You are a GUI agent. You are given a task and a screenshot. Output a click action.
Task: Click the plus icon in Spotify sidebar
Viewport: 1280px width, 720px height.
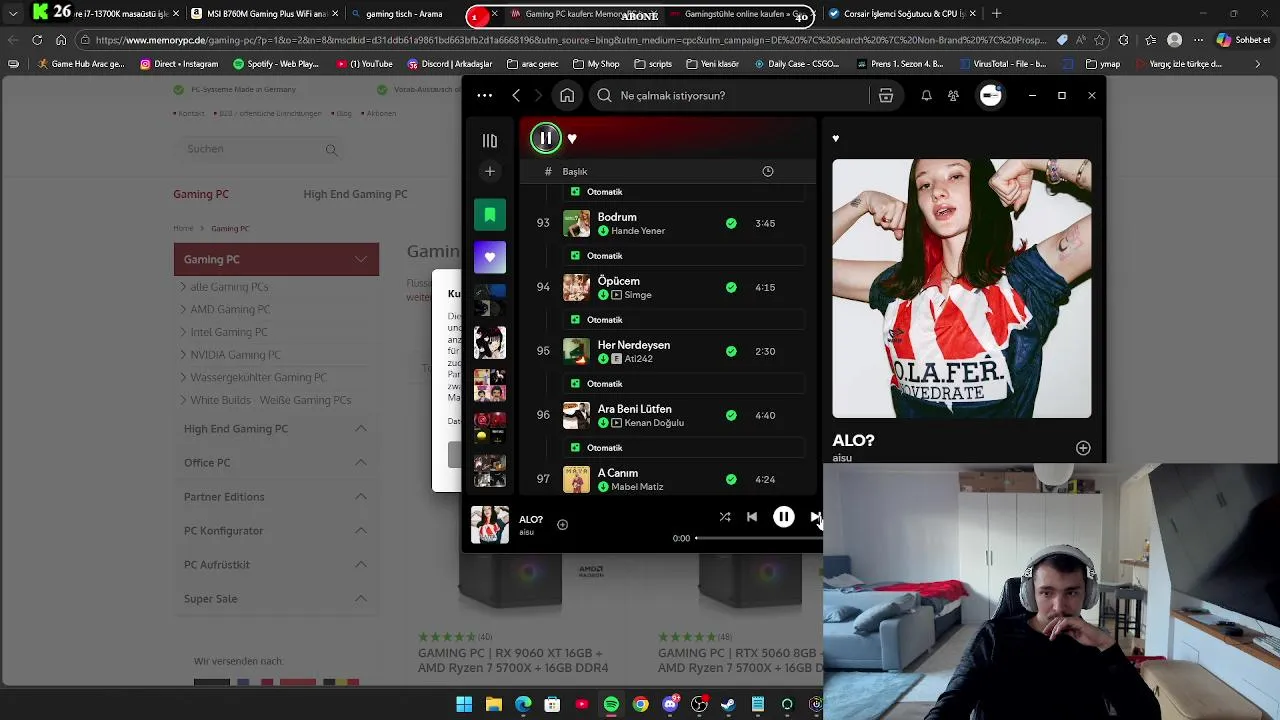click(490, 172)
